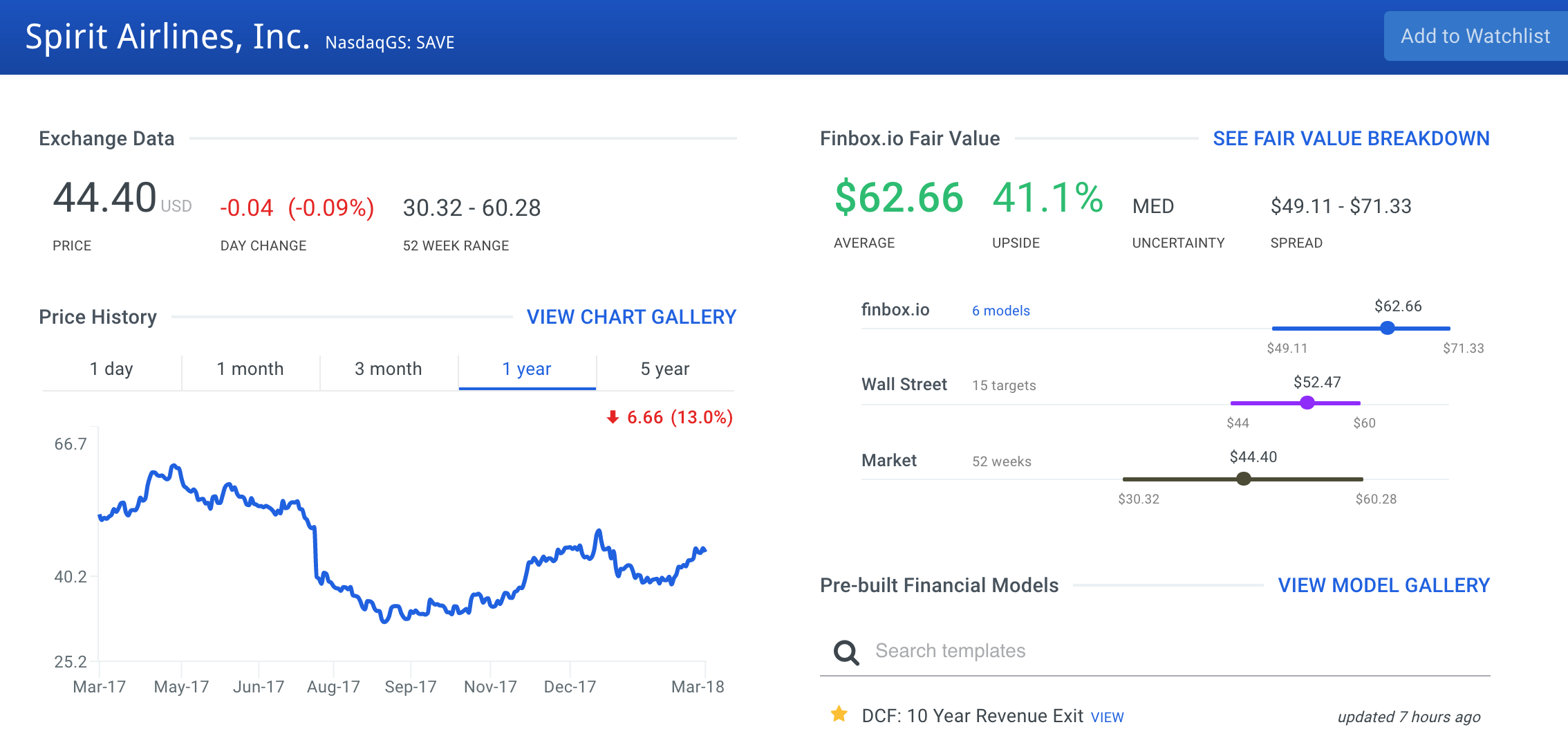Image resolution: width=1568 pixels, height=736 pixels.
Task: Click the 6.66 (13.0%) yearly change
Action: (680, 417)
